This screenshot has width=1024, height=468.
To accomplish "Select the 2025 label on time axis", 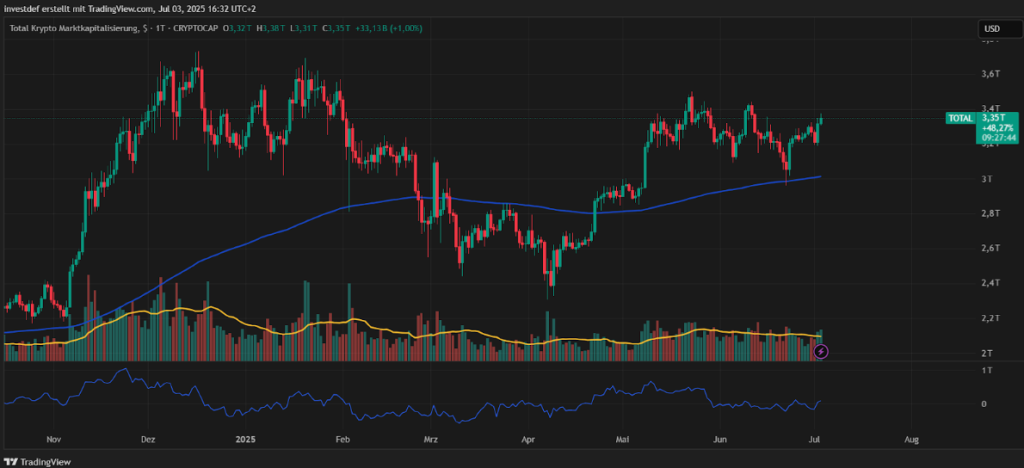I will click(246, 439).
